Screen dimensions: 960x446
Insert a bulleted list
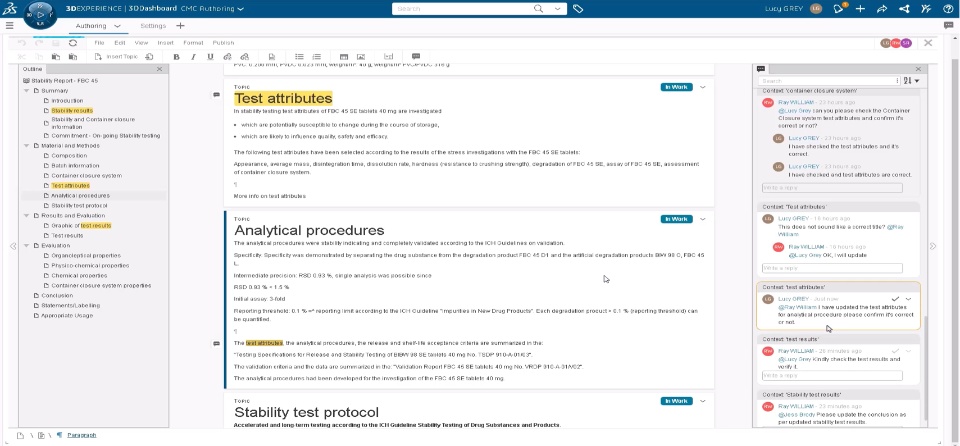(299, 56)
